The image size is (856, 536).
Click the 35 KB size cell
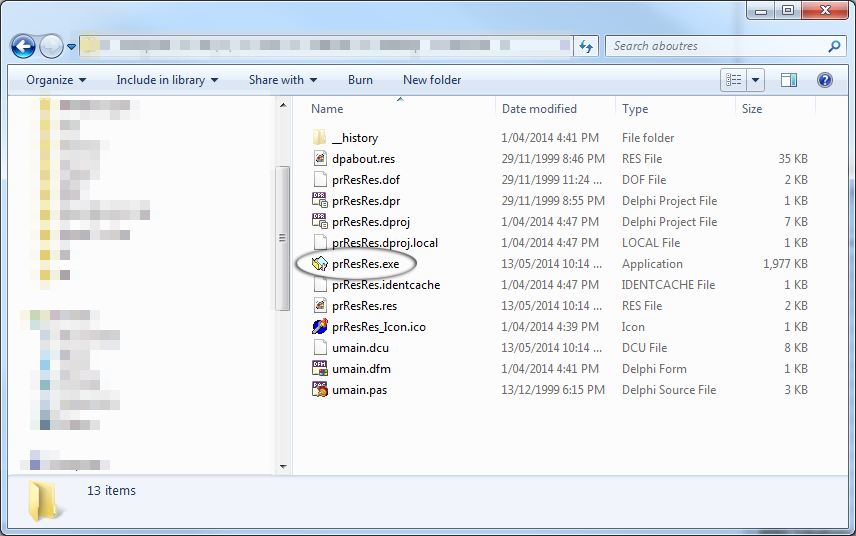tap(793, 158)
